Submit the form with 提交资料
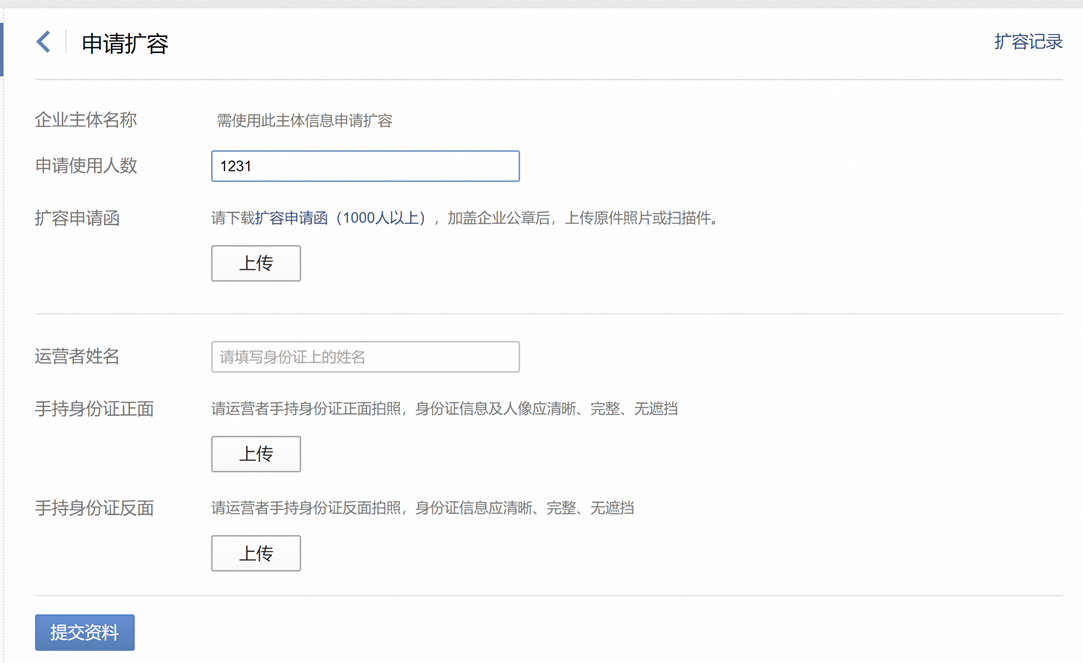Image resolution: width=1083 pixels, height=663 pixels. pyautogui.click(x=85, y=633)
